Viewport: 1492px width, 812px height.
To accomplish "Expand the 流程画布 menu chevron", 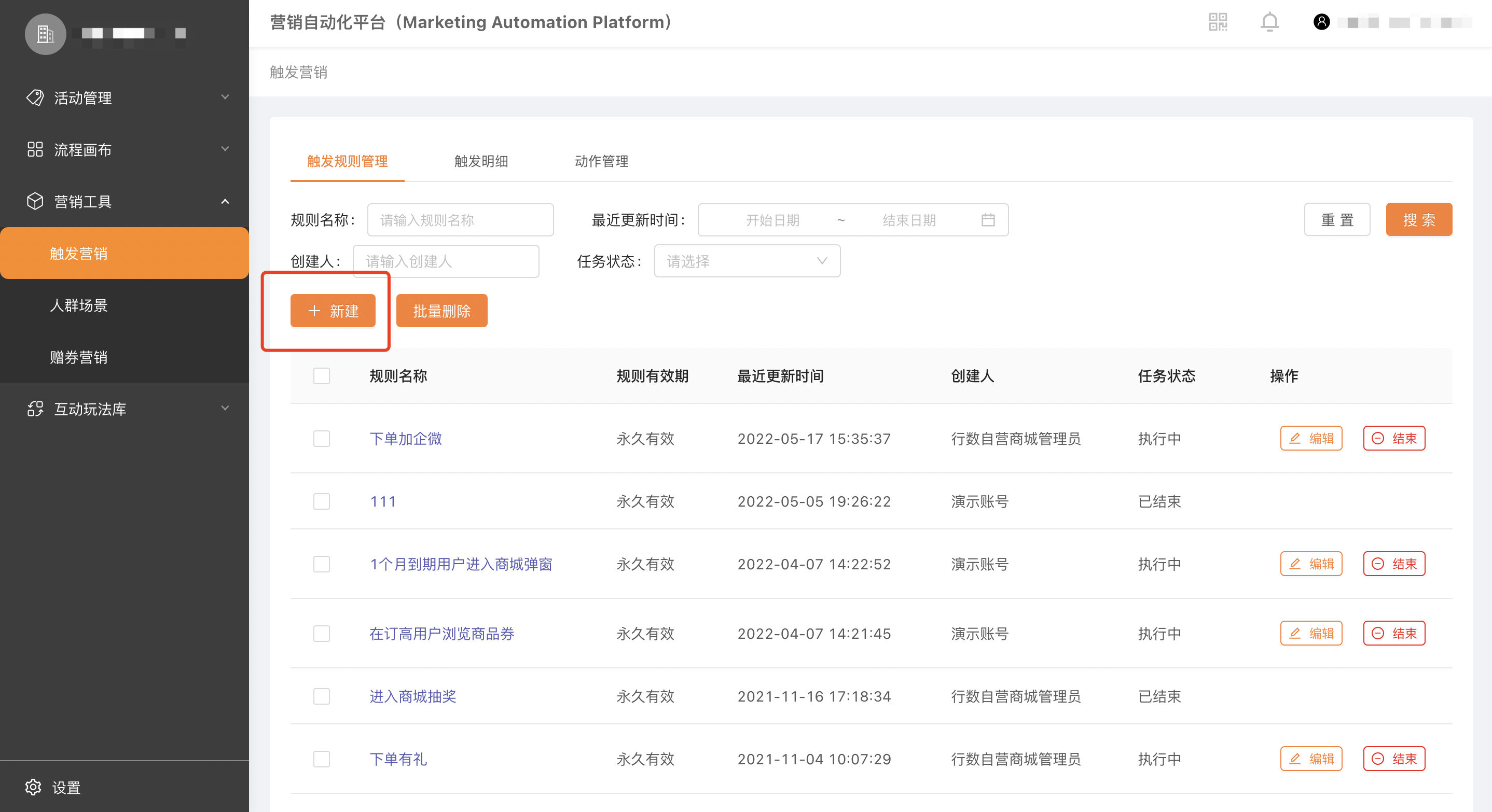I will click(225, 149).
